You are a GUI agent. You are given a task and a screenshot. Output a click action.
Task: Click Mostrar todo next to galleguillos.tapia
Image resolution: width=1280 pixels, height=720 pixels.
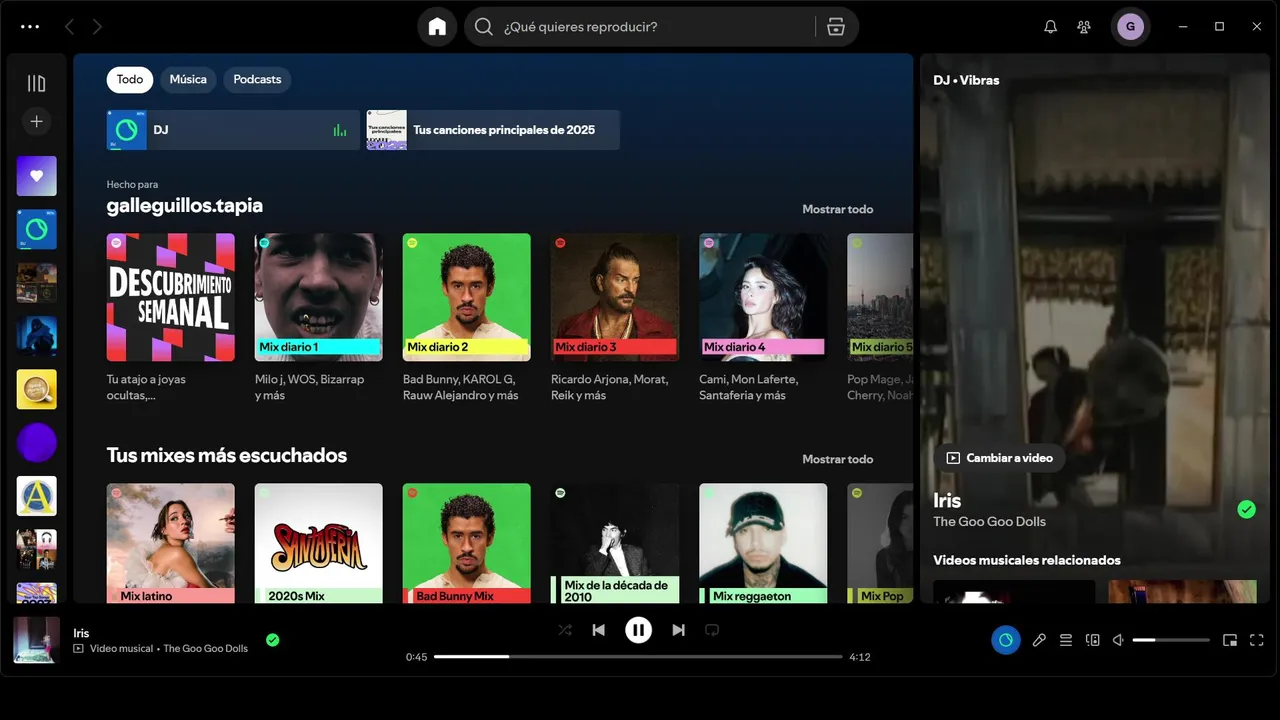coord(838,209)
